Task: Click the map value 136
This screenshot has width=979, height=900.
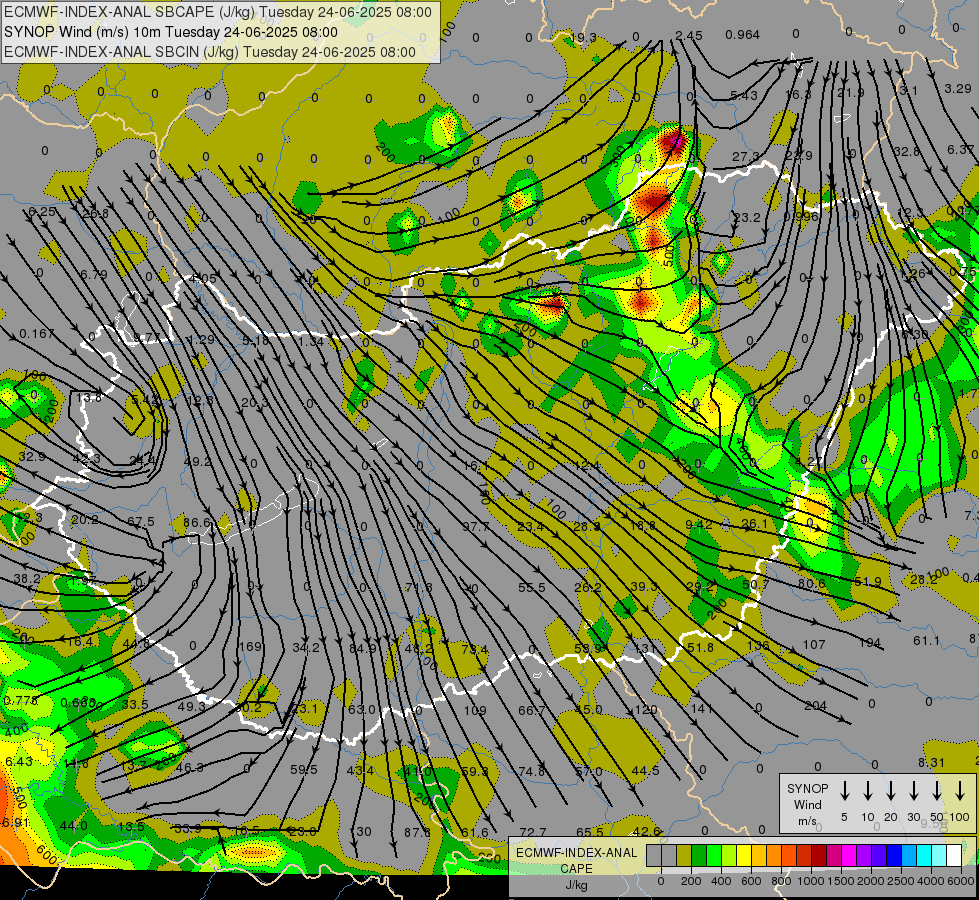Action: [x=758, y=645]
